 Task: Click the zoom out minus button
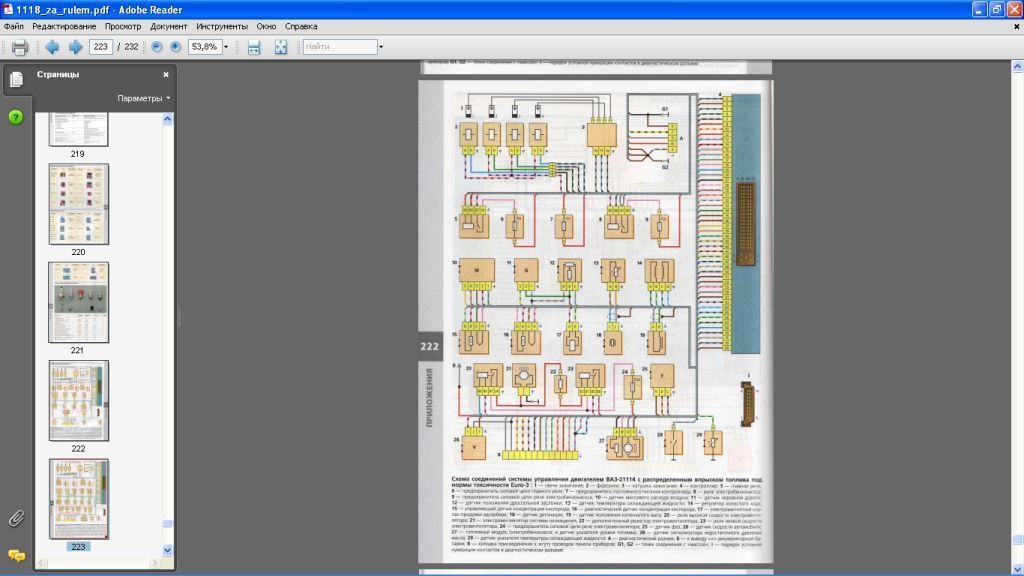point(157,47)
